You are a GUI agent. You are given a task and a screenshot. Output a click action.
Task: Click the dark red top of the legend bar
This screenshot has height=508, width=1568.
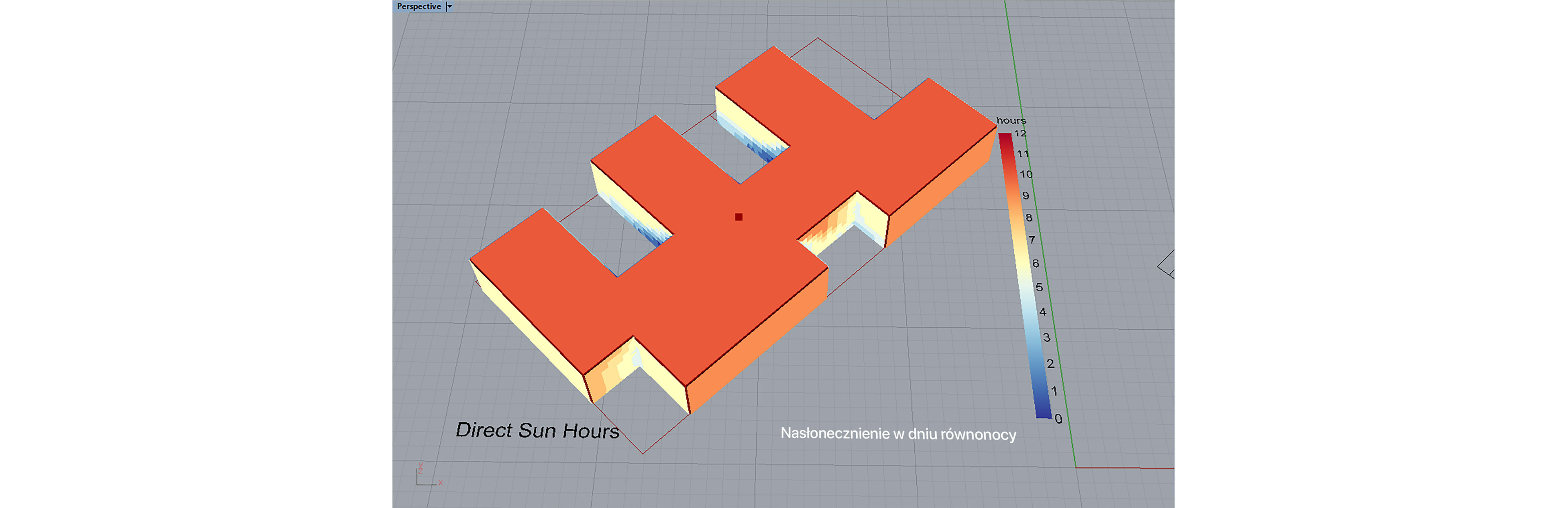coord(1005,138)
